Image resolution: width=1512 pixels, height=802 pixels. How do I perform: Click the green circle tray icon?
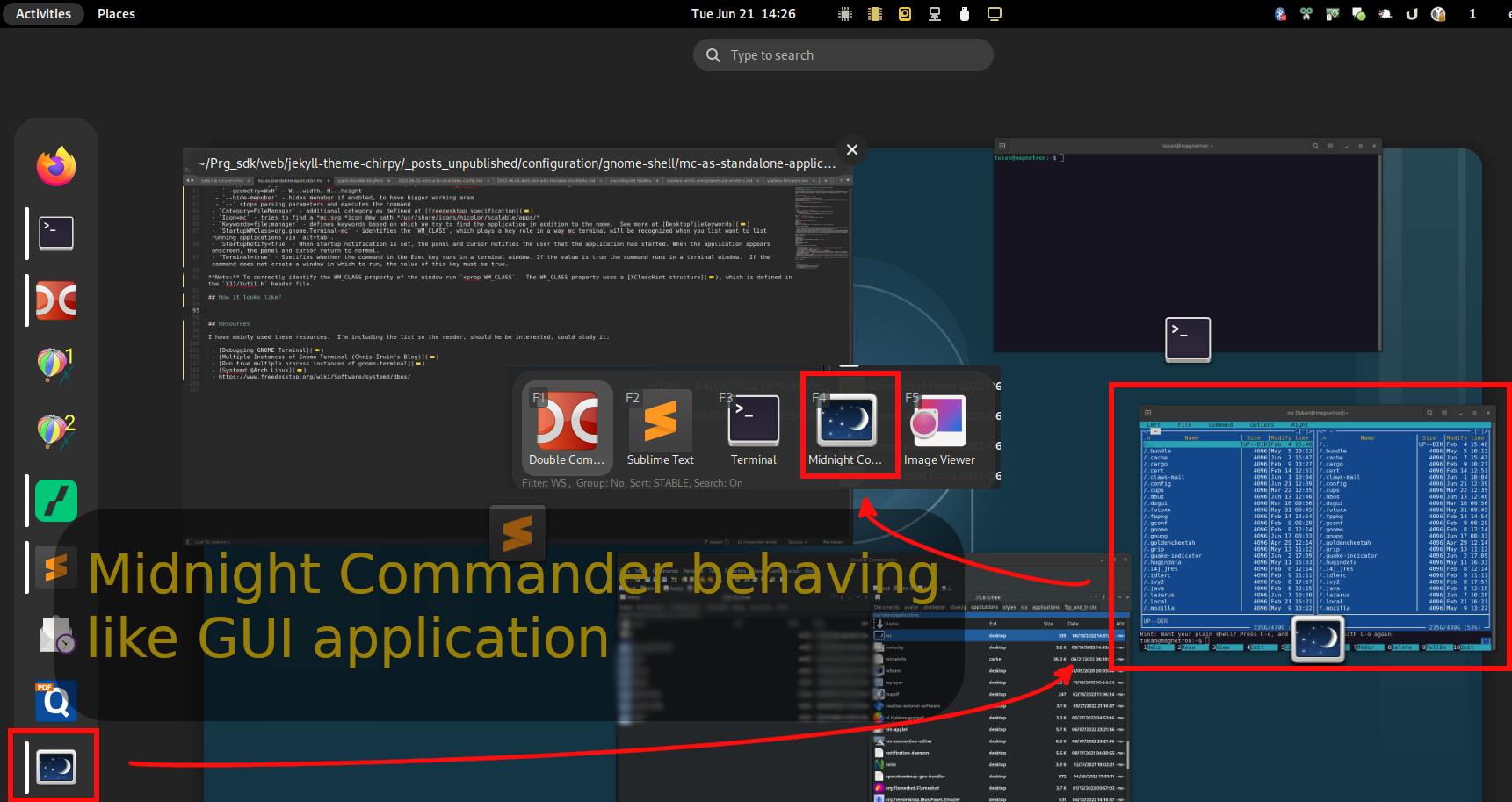(1359, 14)
